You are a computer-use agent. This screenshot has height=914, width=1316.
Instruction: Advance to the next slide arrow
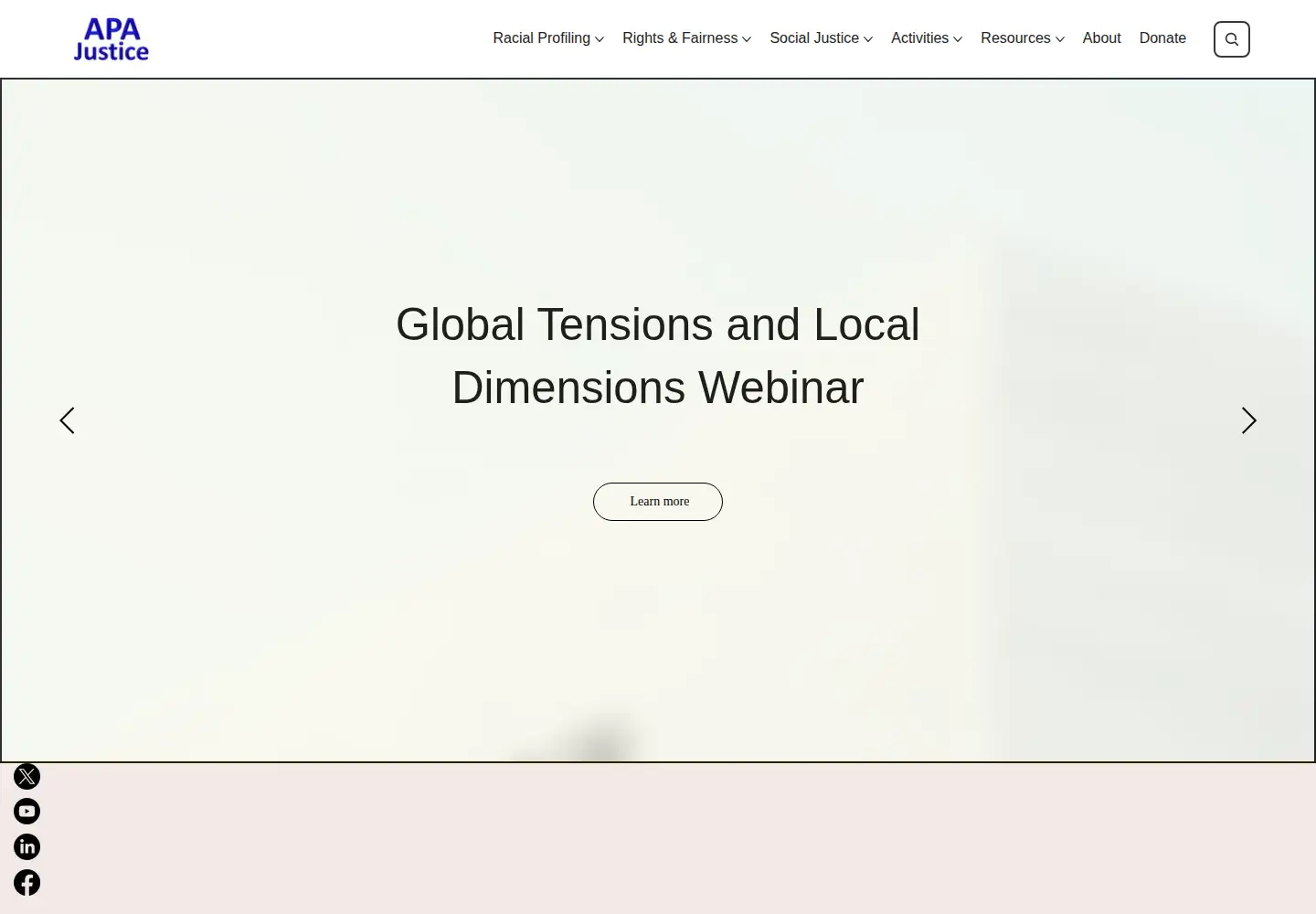coord(1249,420)
